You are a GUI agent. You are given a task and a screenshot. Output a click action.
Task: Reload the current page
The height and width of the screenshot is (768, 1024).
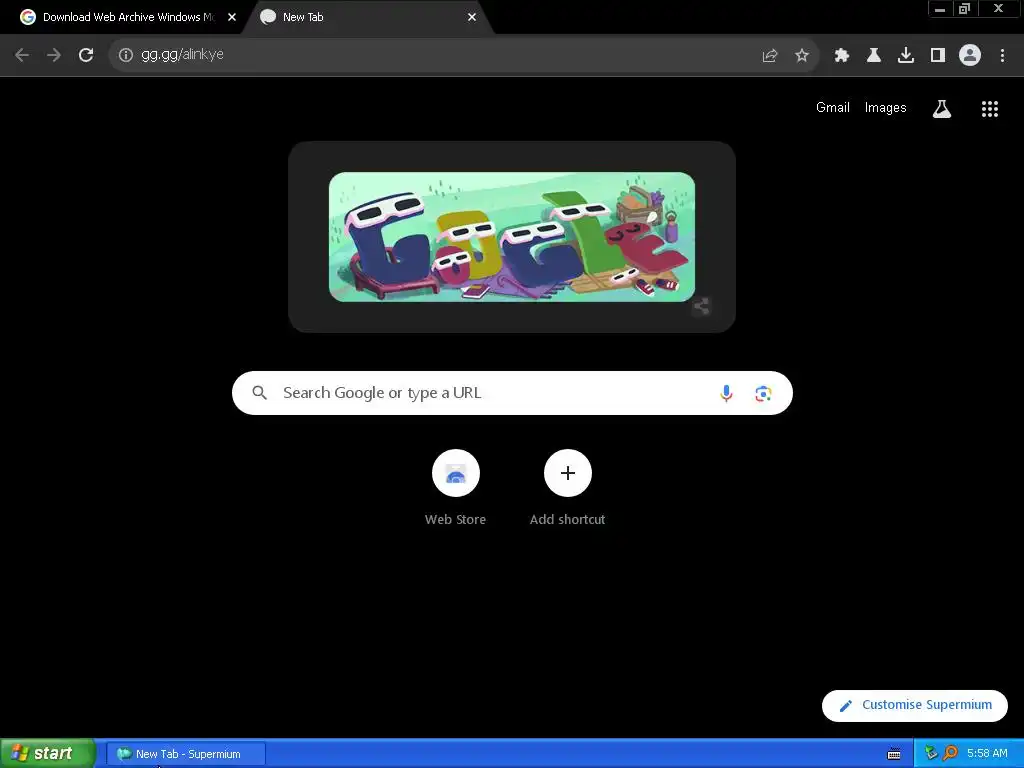click(x=86, y=55)
